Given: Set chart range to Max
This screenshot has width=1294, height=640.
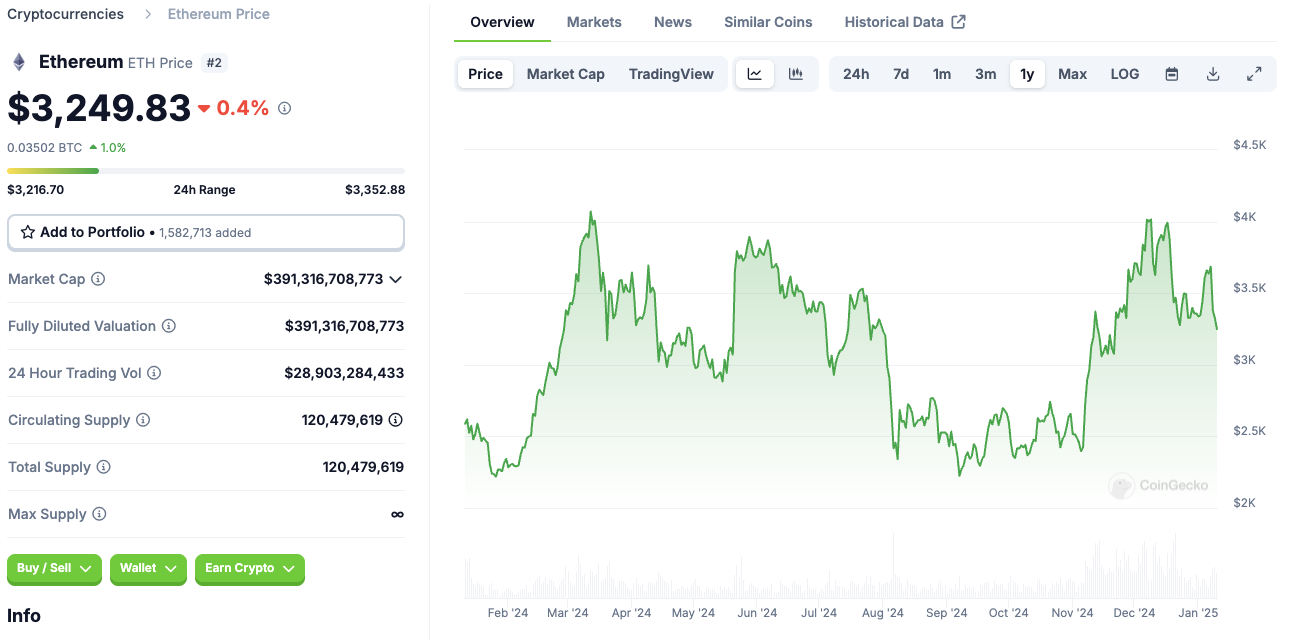Looking at the screenshot, I should (x=1073, y=74).
